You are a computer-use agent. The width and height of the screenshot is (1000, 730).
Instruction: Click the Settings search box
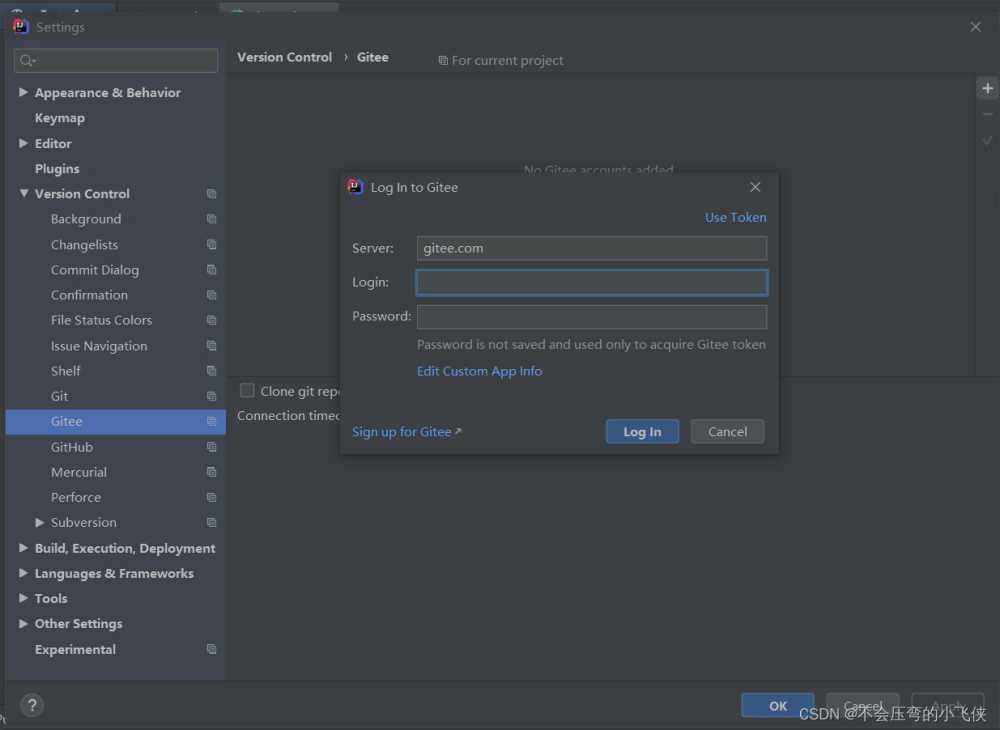tap(115, 61)
